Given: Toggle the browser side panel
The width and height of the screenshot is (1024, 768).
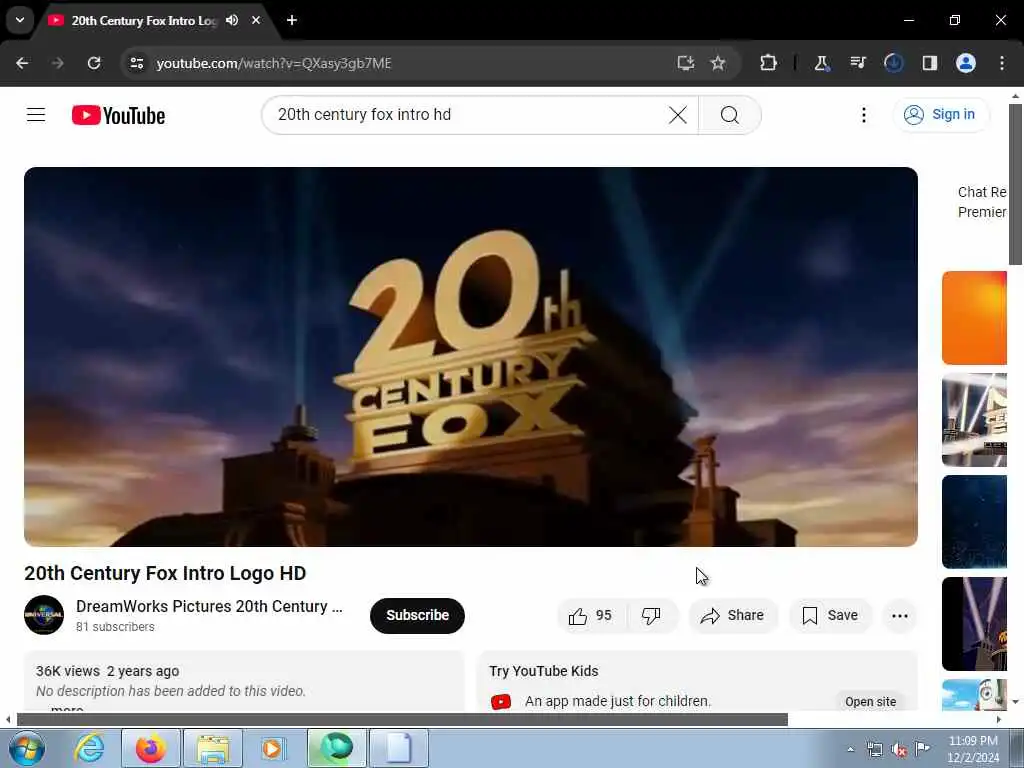Looking at the screenshot, I should click(930, 63).
